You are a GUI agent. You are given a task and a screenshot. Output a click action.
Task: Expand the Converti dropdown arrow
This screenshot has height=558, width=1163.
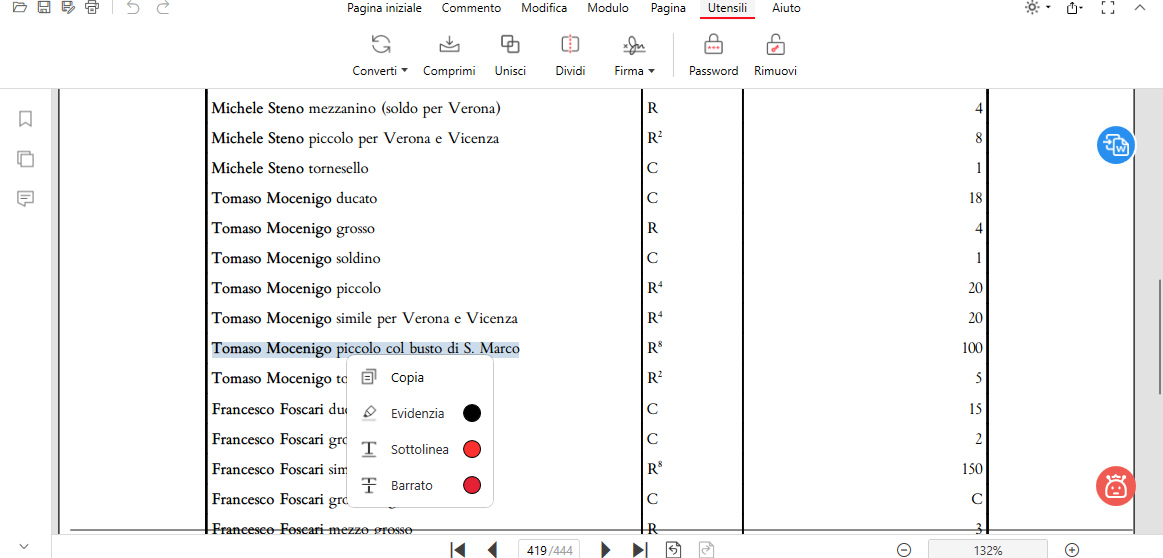[x=404, y=71]
